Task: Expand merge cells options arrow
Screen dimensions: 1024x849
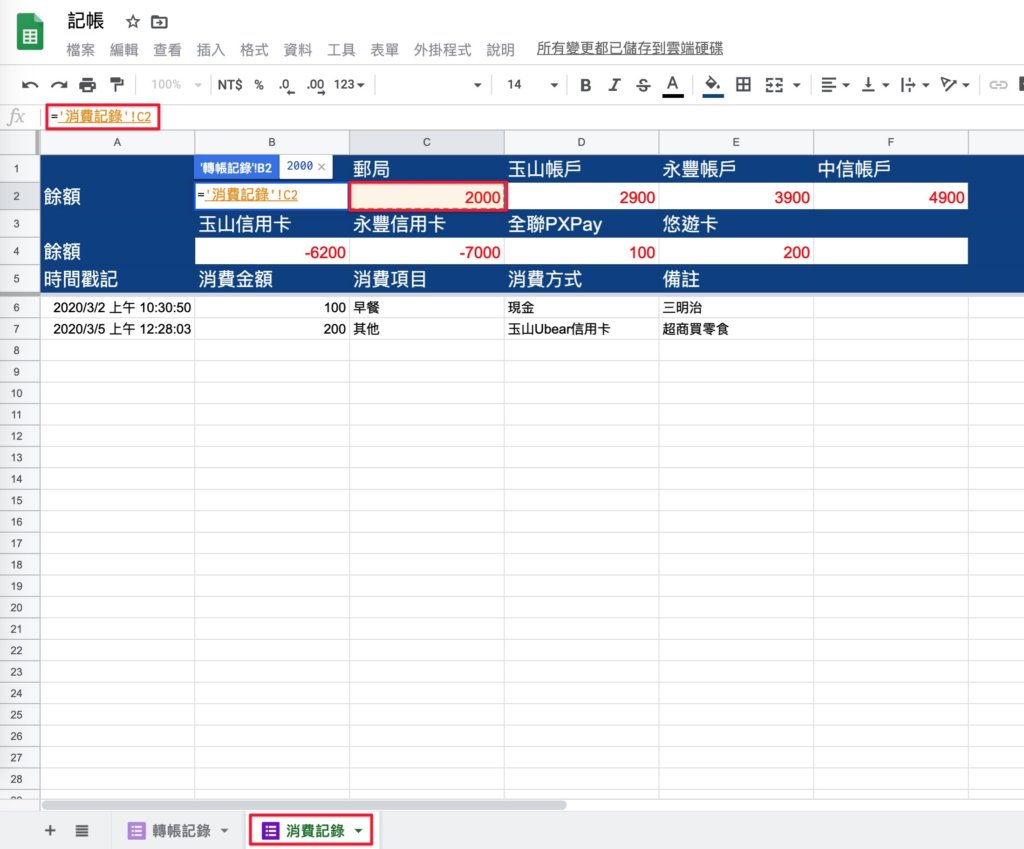Action: pyautogui.click(x=797, y=86)
